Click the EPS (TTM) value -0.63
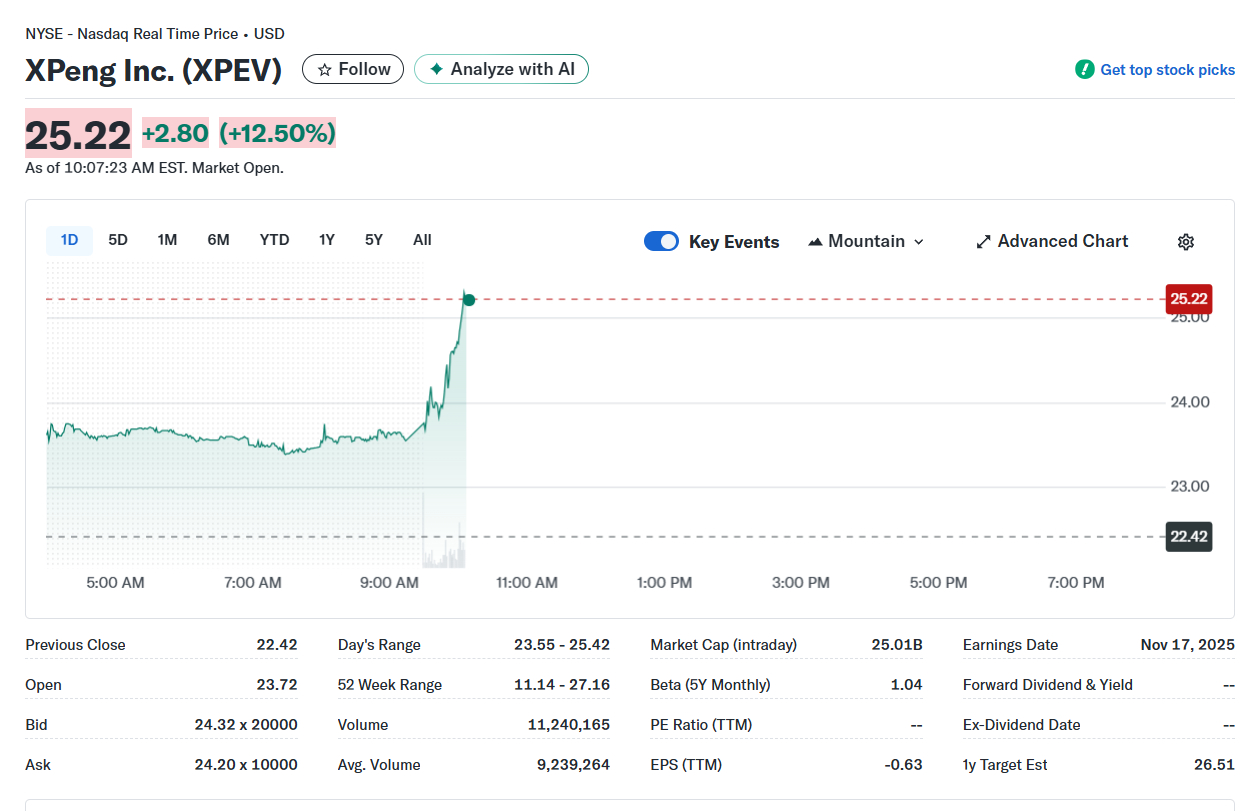1255x811 pixels. coord(904,765)
